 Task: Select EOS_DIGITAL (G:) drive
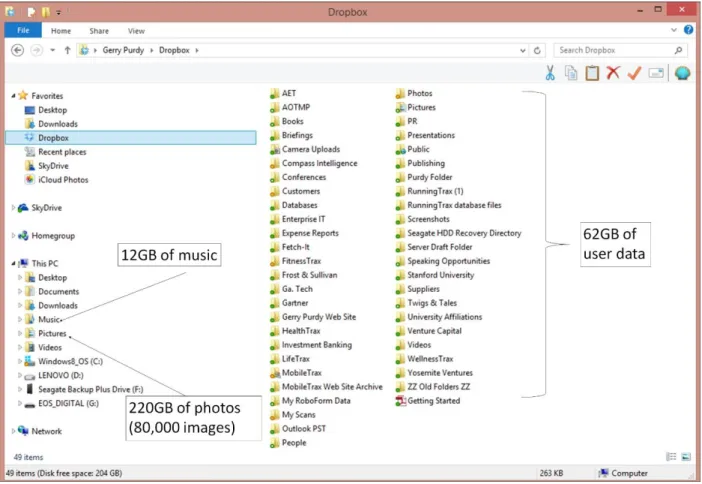pos(62,403)
